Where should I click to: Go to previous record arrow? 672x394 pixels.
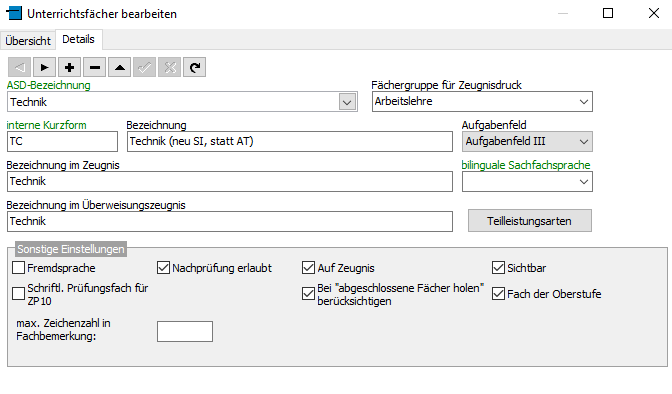pos(20,67)
